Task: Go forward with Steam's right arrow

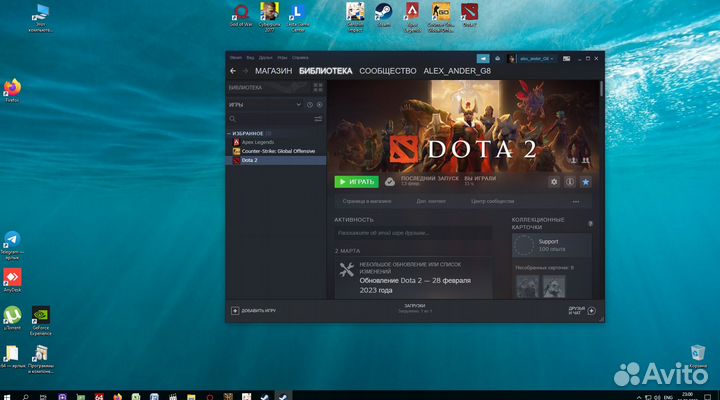Action: click(x=245, y=71)
